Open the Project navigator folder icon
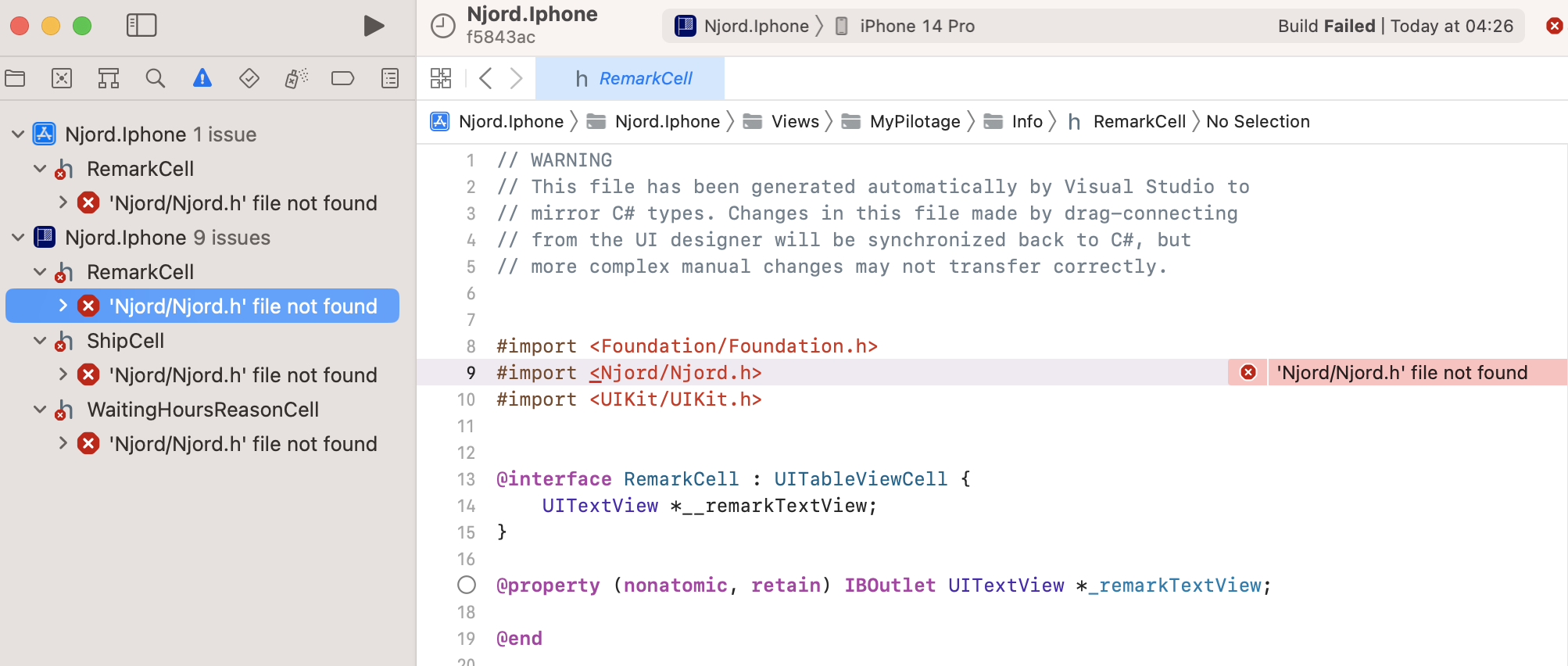 [15, 78]
